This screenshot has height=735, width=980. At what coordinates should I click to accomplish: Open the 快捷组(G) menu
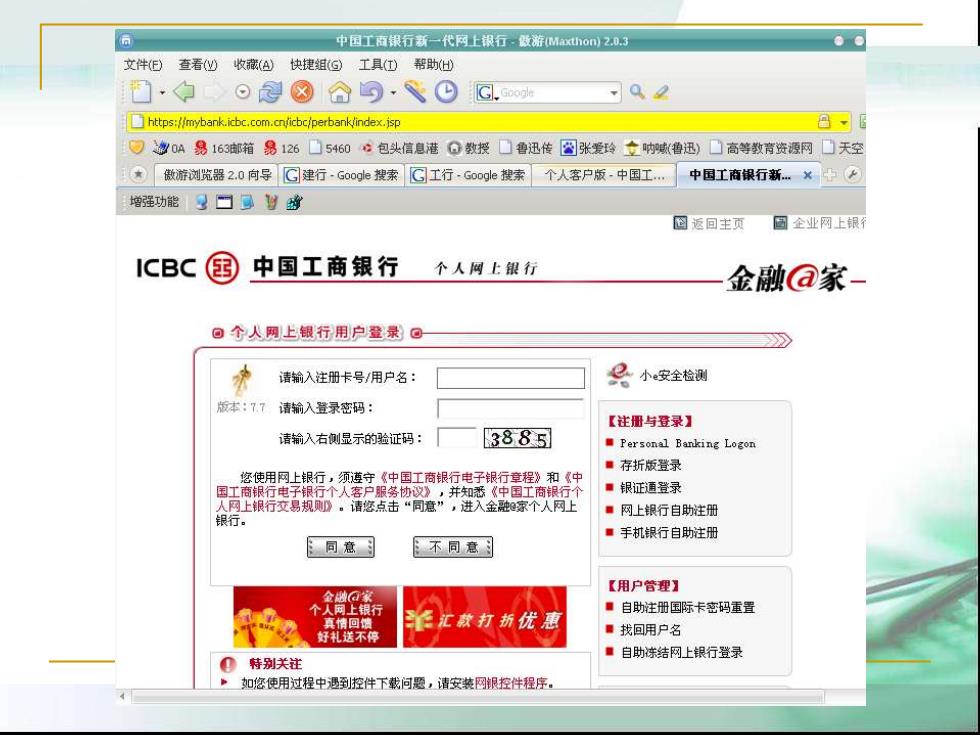point(316,64)
